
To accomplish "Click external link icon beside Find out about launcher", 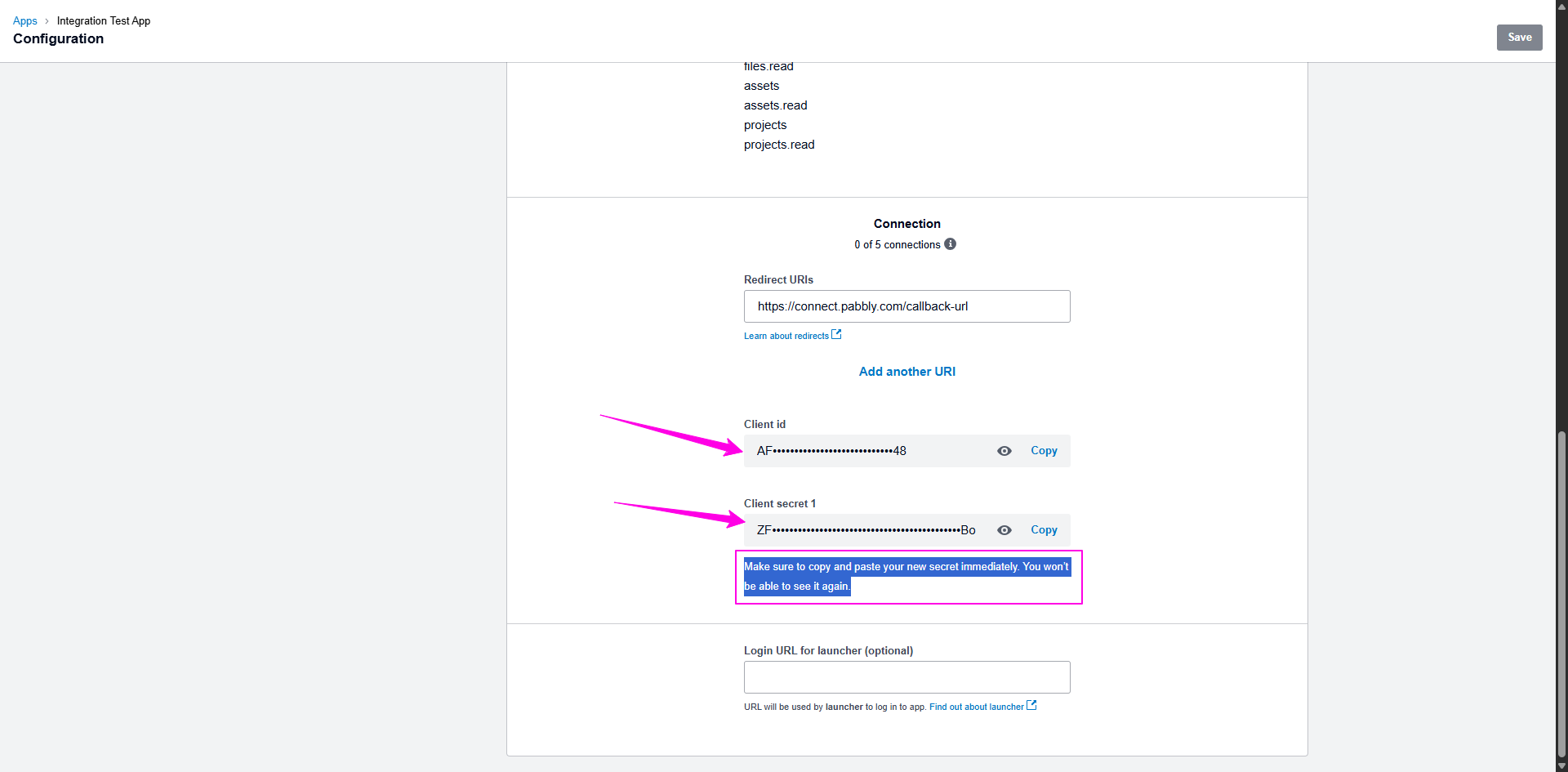I will point(1031,706).
